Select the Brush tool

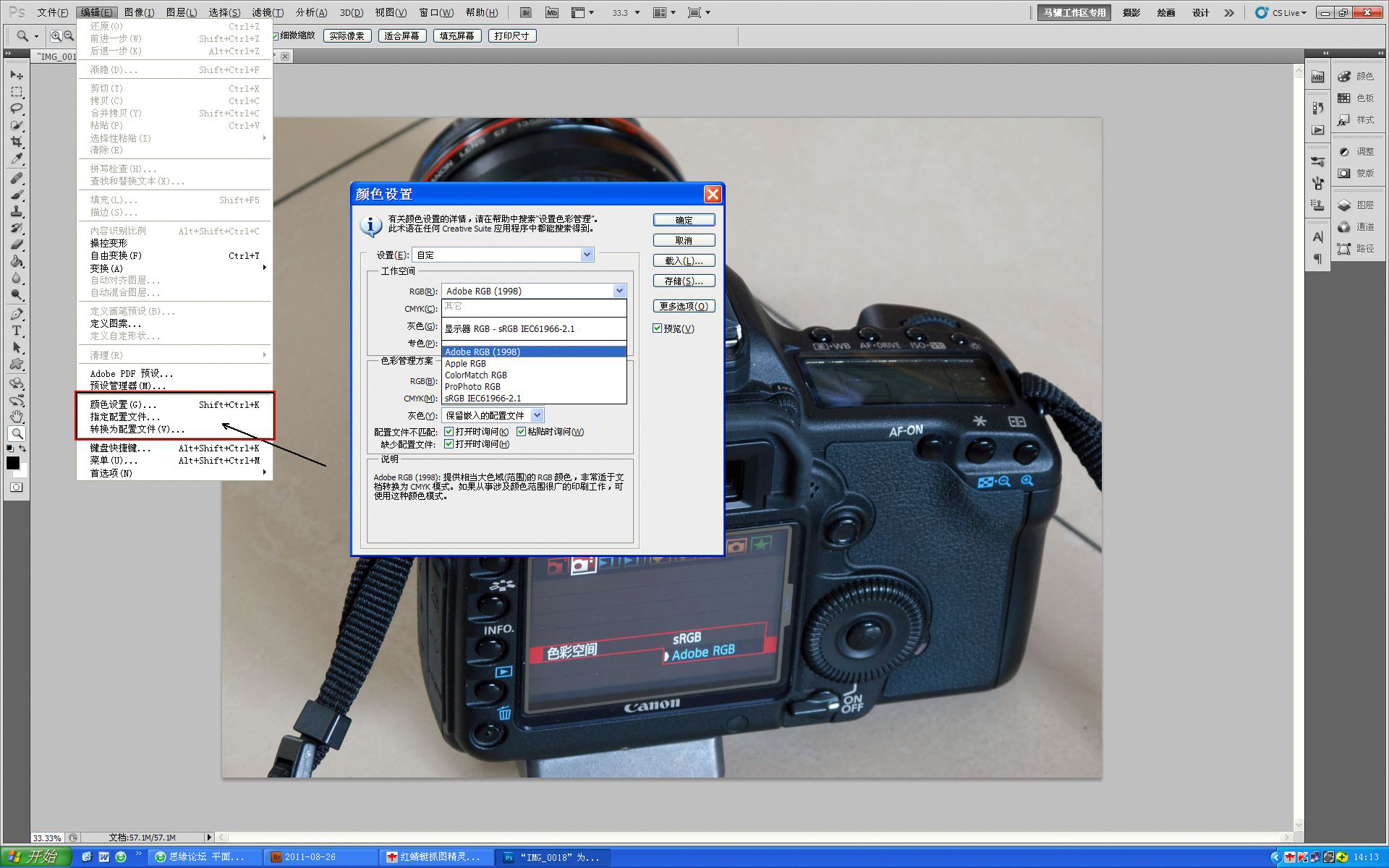[17, 195]
